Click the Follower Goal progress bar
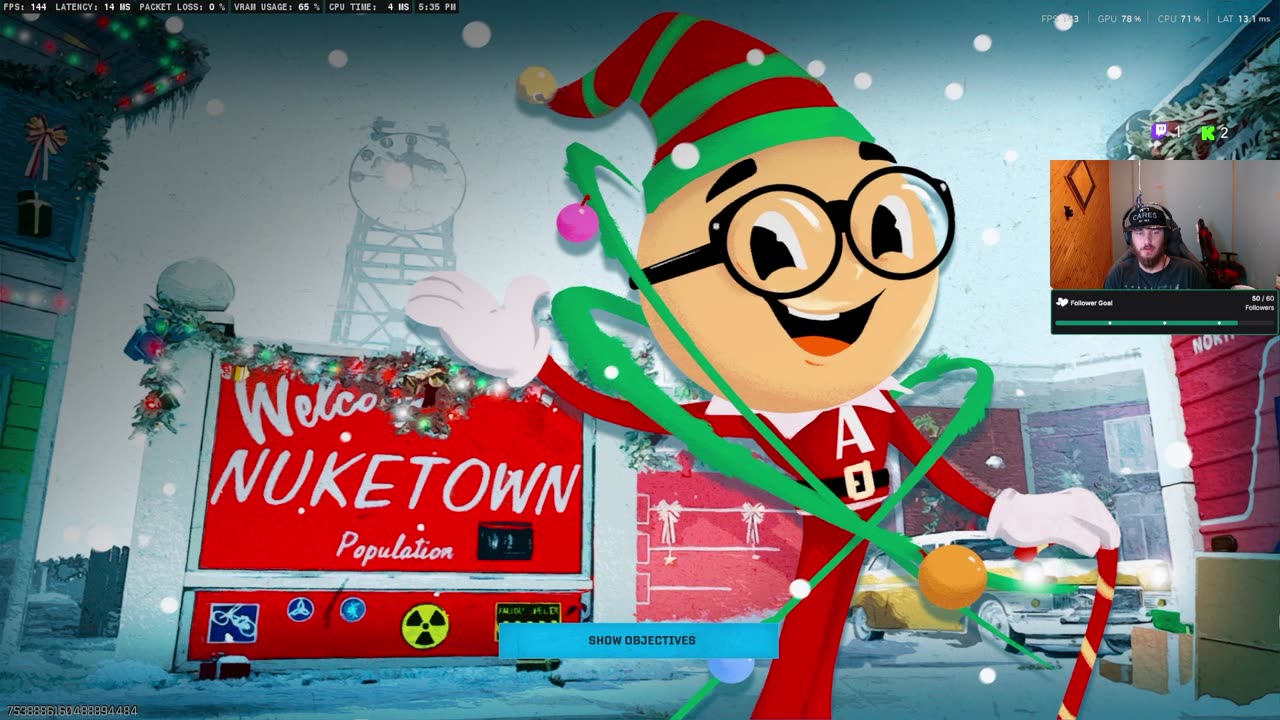 point(1164,323)
